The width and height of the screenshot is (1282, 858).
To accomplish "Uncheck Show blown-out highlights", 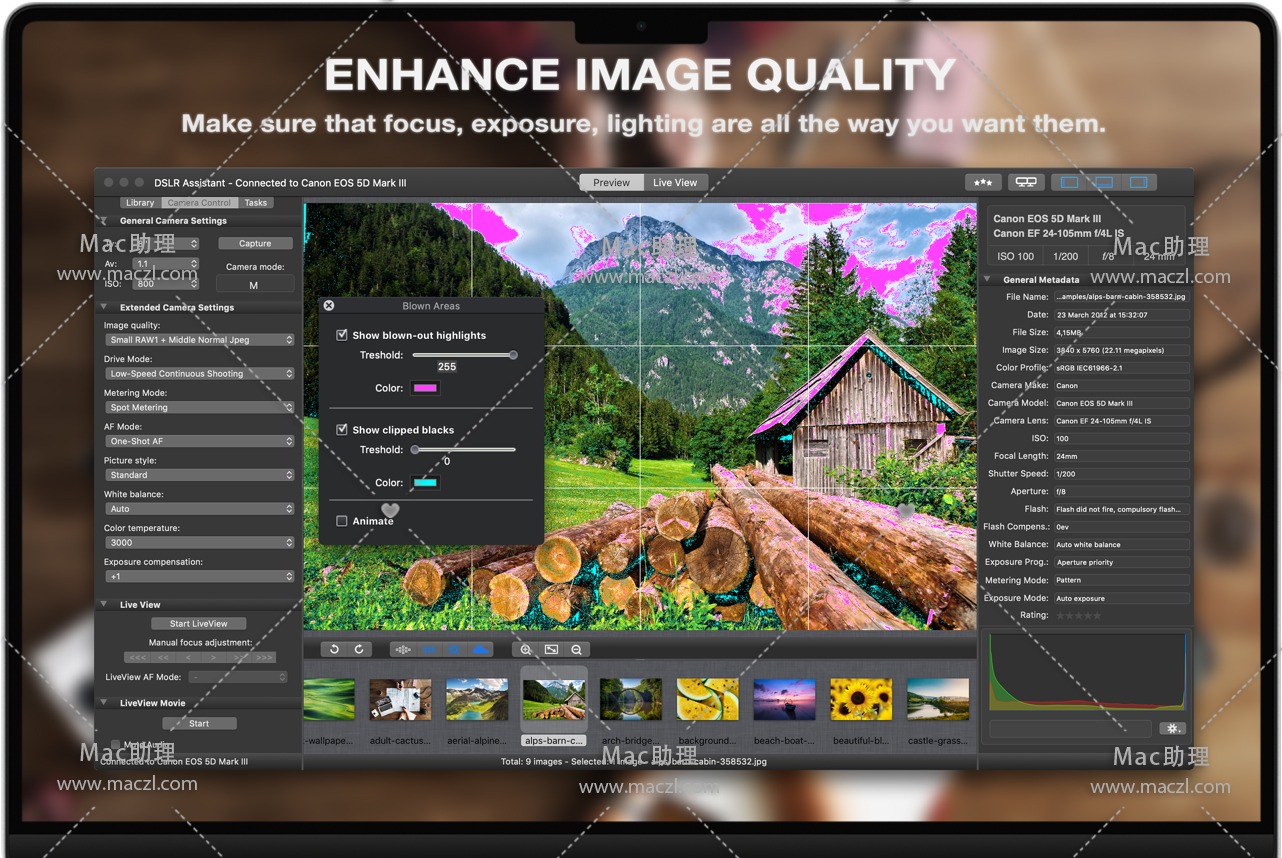I will [x=342, y=335].
